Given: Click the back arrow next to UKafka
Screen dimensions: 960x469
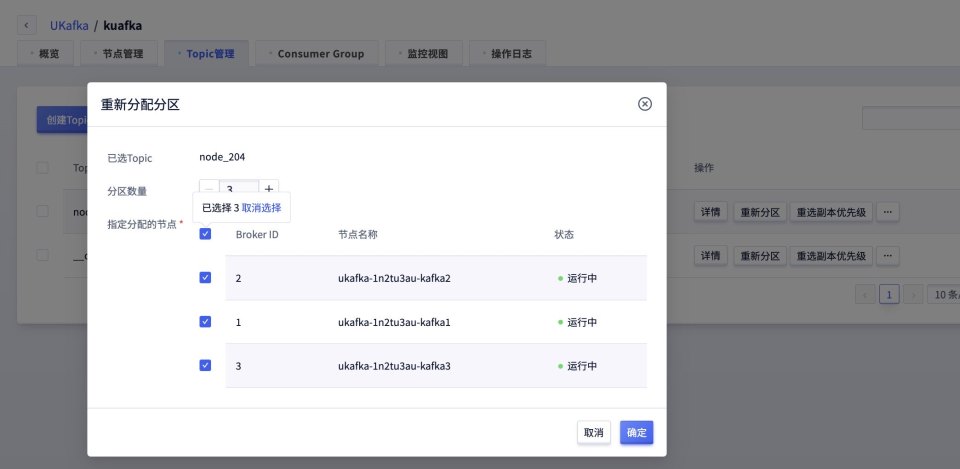Looking at the screenshot, I should 27,24.
